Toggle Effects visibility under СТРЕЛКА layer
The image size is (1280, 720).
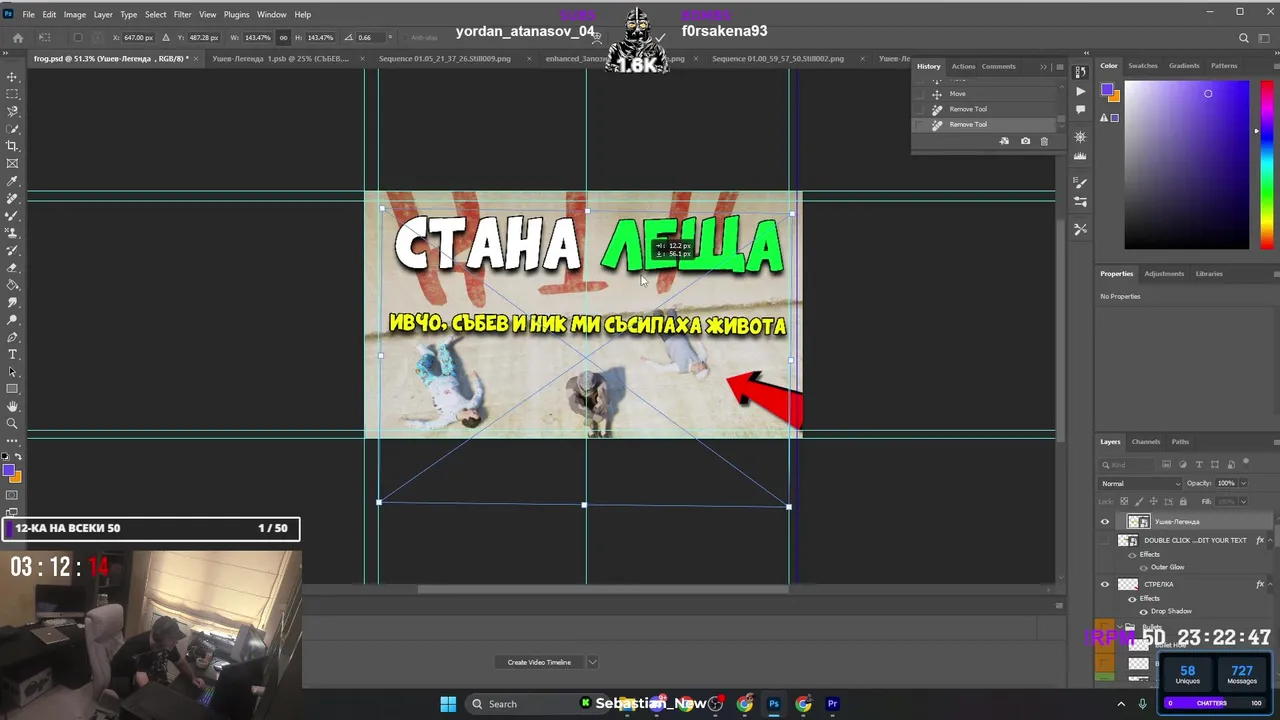[1132, 598]
